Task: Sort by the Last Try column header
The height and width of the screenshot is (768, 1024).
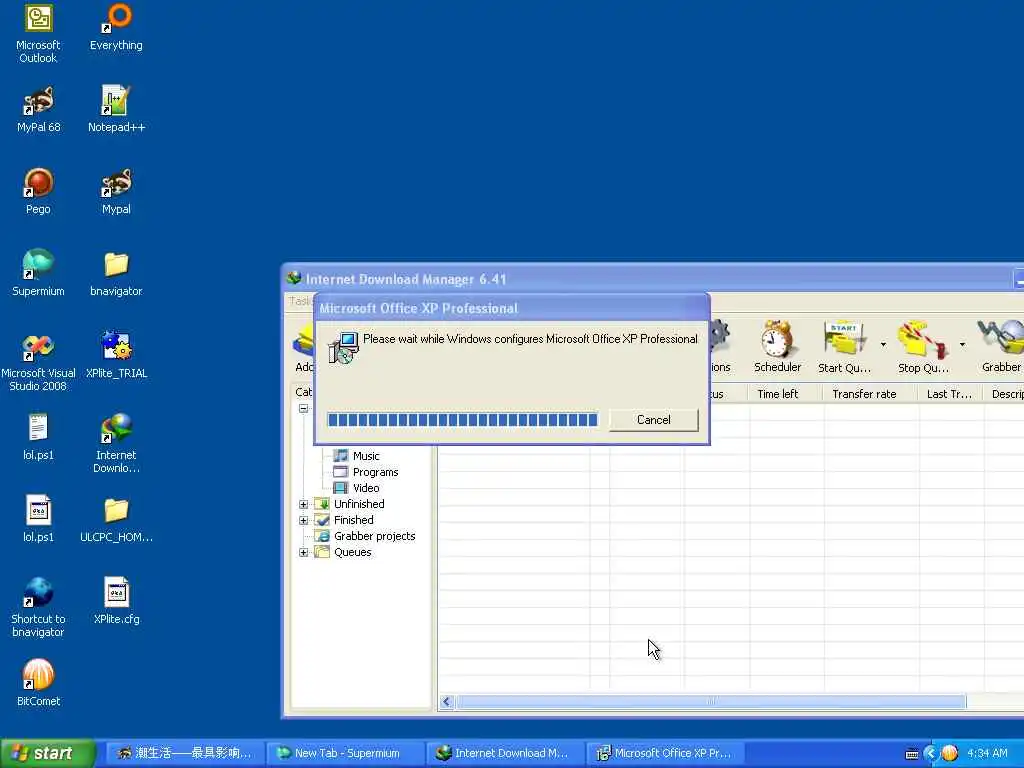Action: pos(950,394)
